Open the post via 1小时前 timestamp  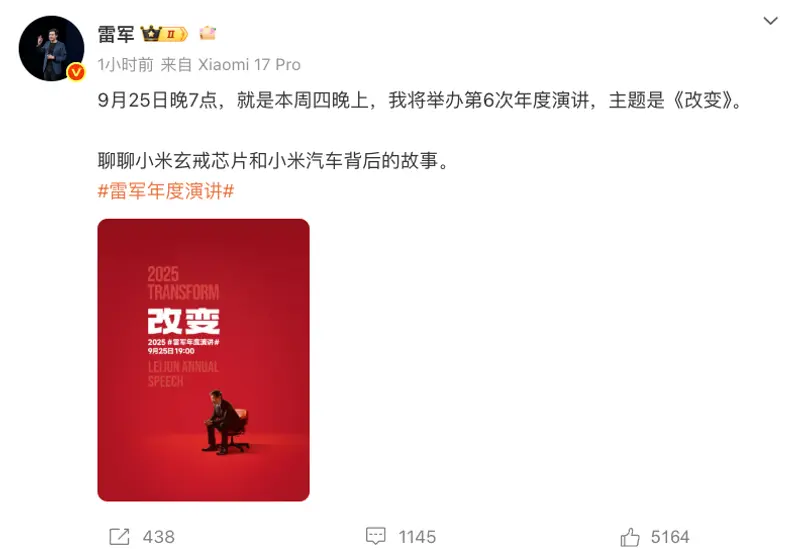click(126, 65)
